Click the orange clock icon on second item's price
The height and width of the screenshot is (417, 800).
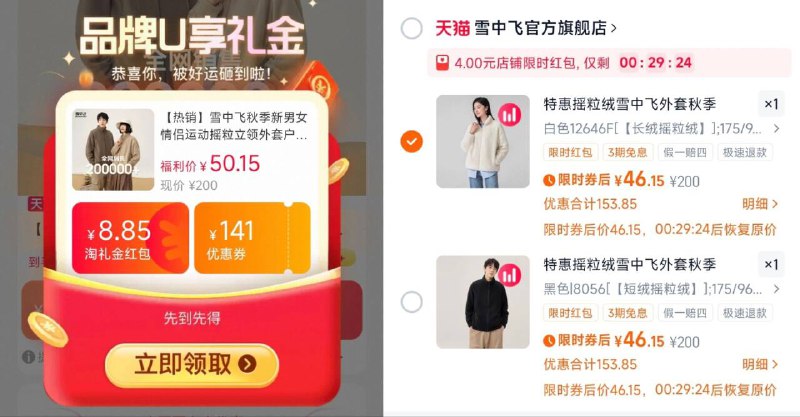pos(549,341)
